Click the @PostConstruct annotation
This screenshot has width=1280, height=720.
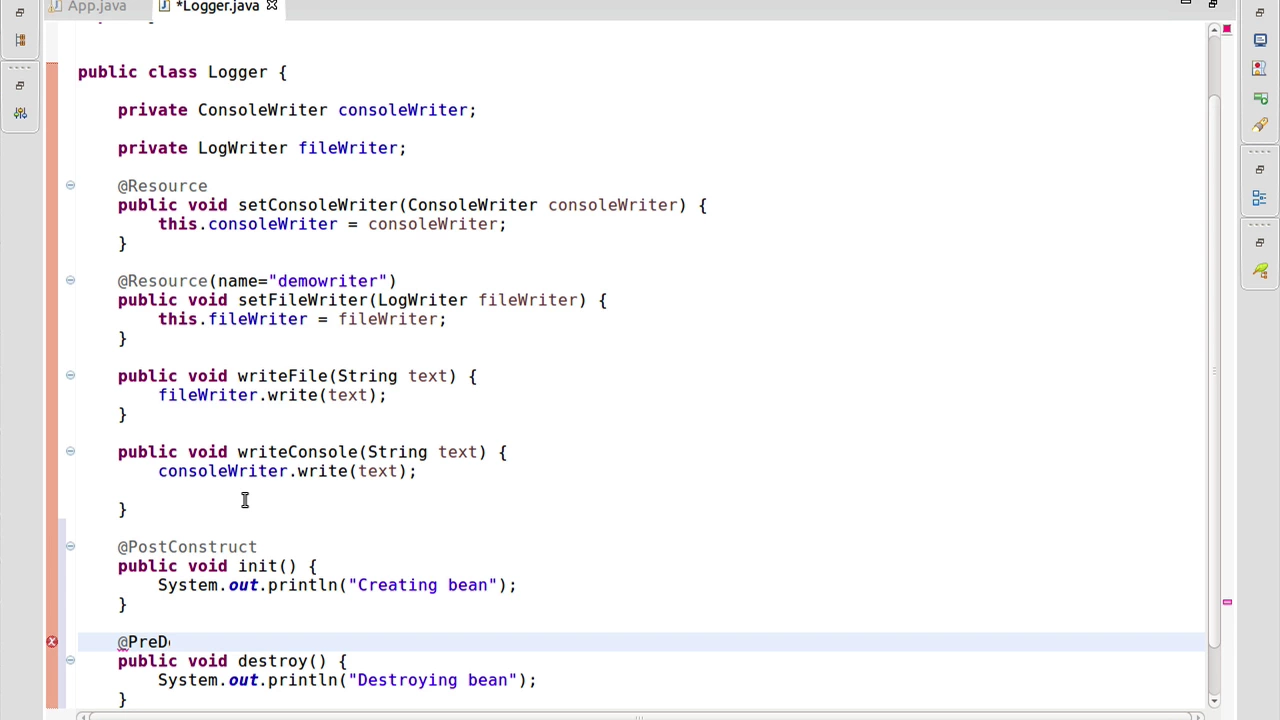pyautogui.click(x=187, y=547)
